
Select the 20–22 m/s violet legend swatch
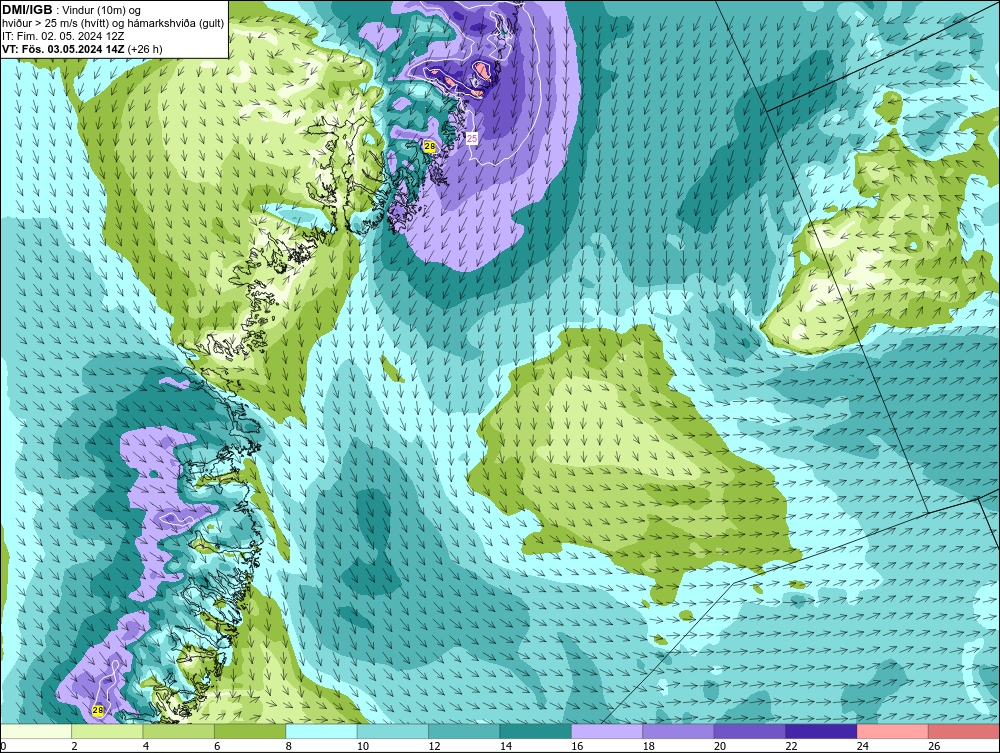[750, 731]
